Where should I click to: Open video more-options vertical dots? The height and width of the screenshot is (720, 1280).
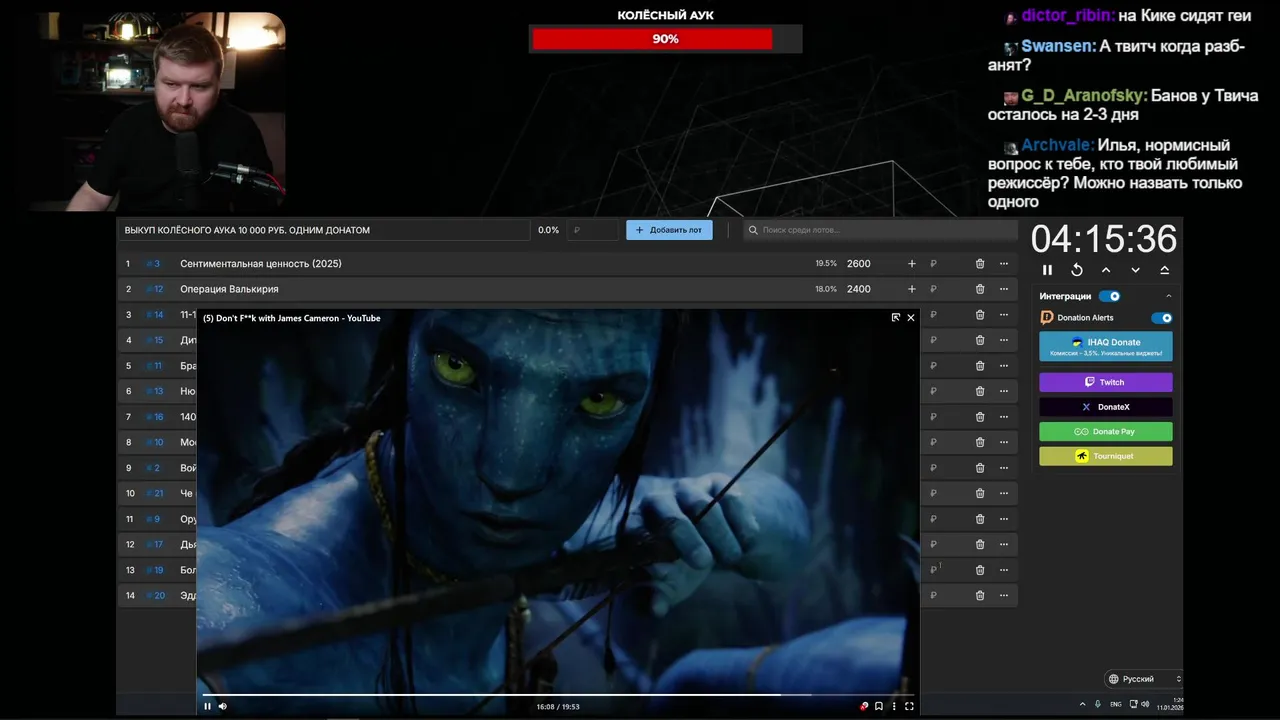click(x=894, y=706)
